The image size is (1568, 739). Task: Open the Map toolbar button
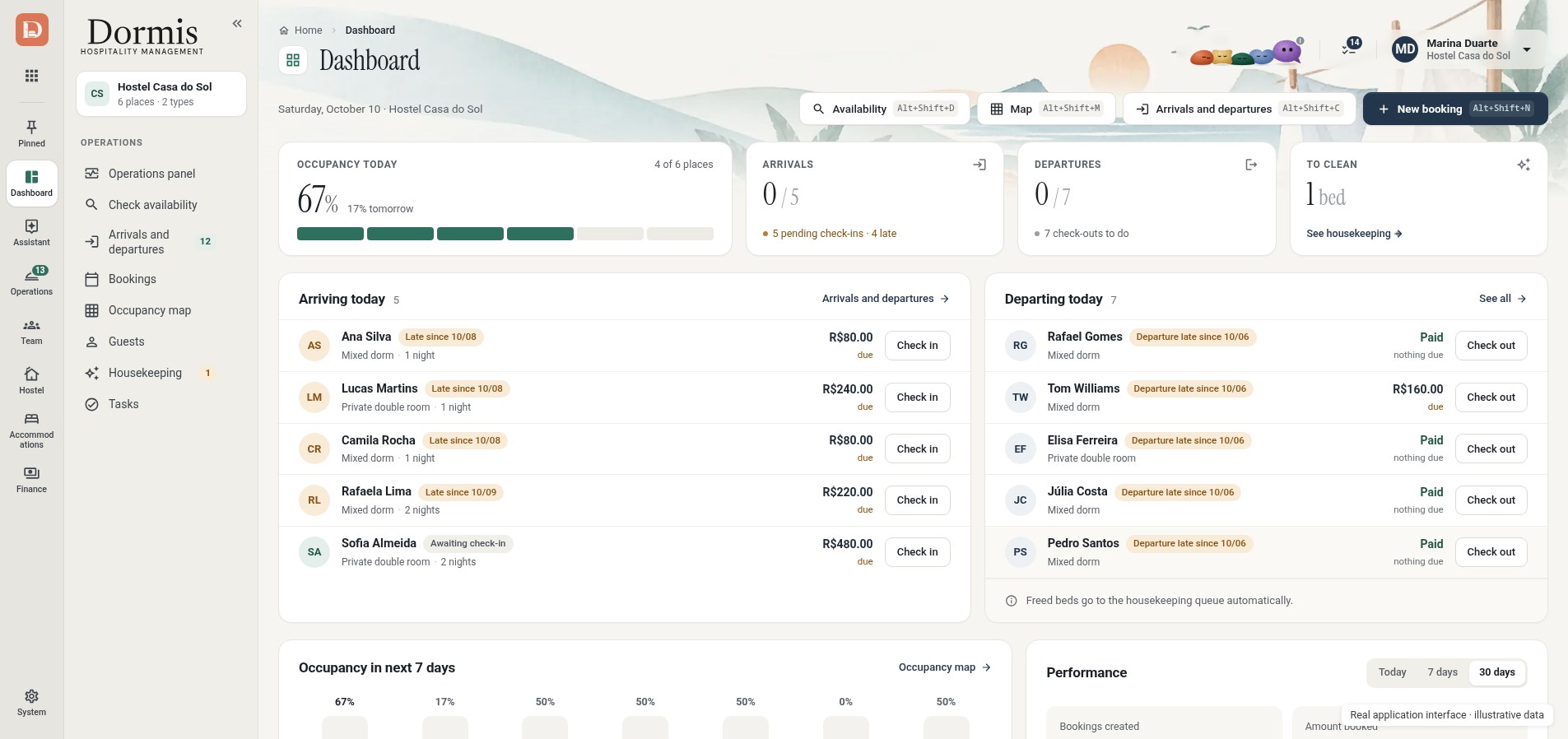pyautogui.click(x=1046, y=109)
